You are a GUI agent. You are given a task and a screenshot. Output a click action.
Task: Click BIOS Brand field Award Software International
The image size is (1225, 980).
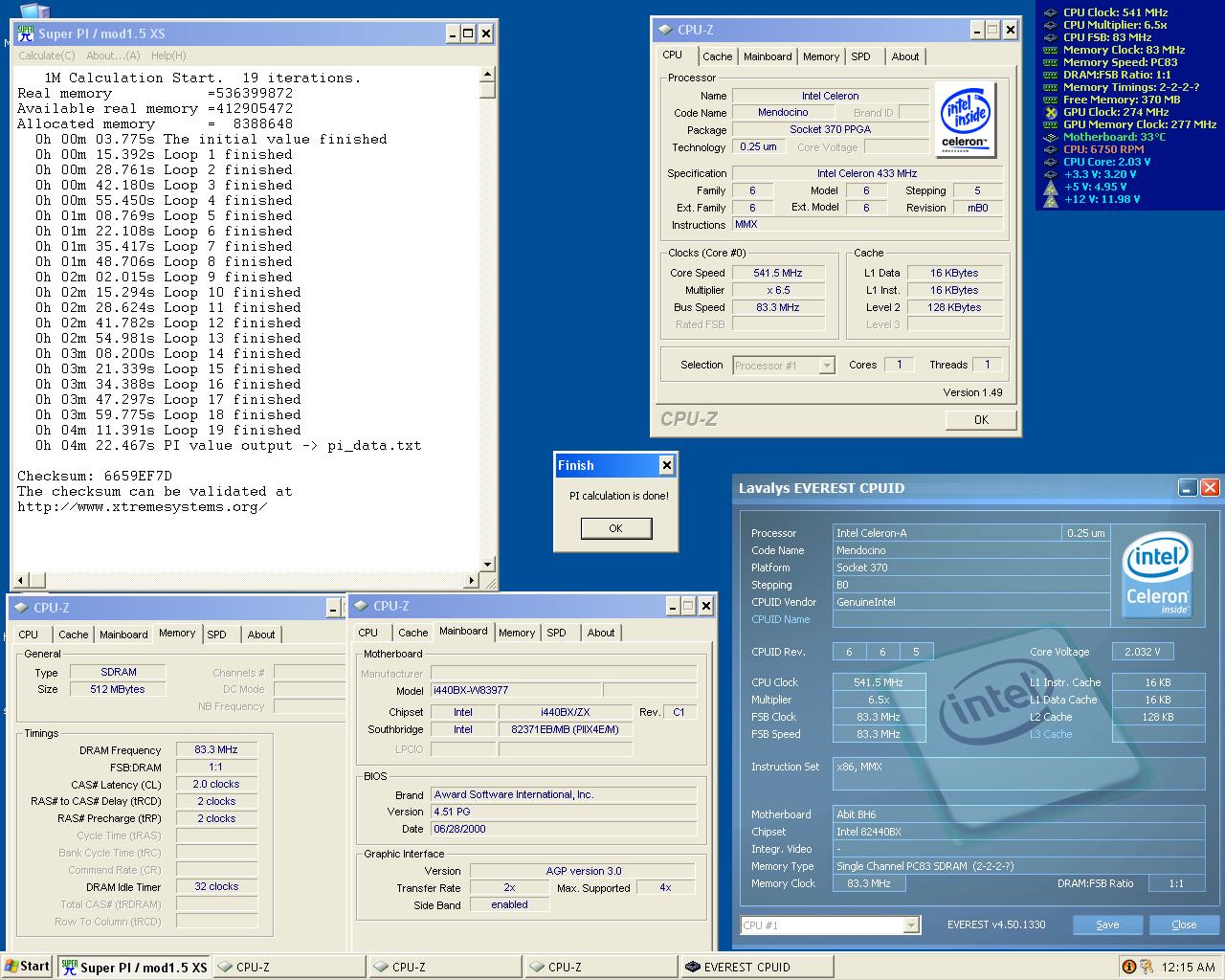tap(564, 794)
